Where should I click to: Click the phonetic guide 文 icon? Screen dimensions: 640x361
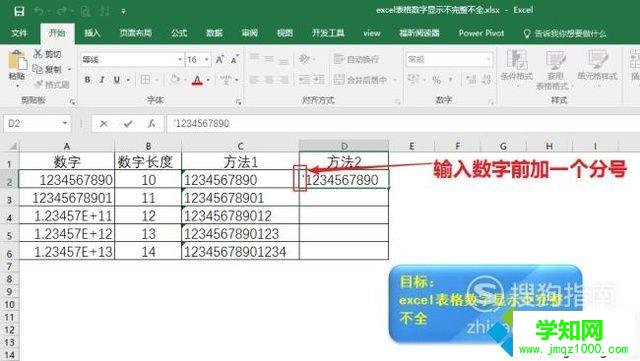(x=226, y=80)
